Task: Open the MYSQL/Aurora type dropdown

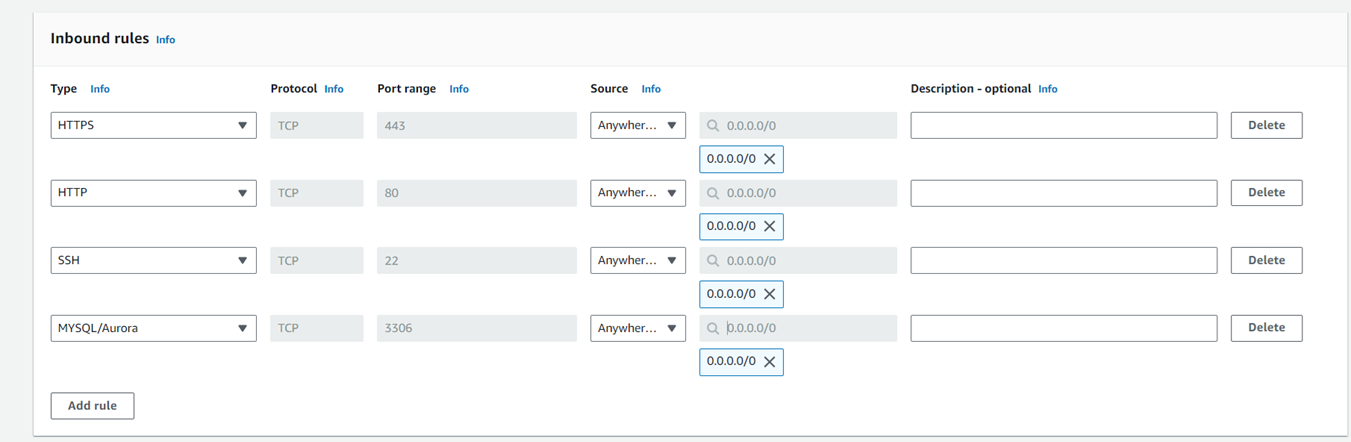Action: [153, 328]
